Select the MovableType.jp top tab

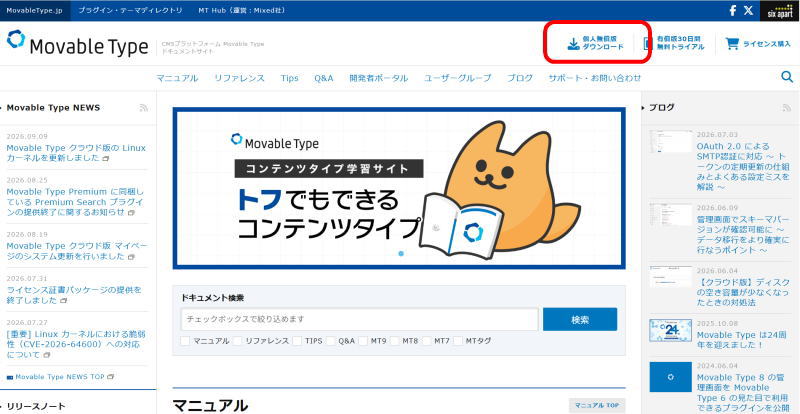coord(35,10)
